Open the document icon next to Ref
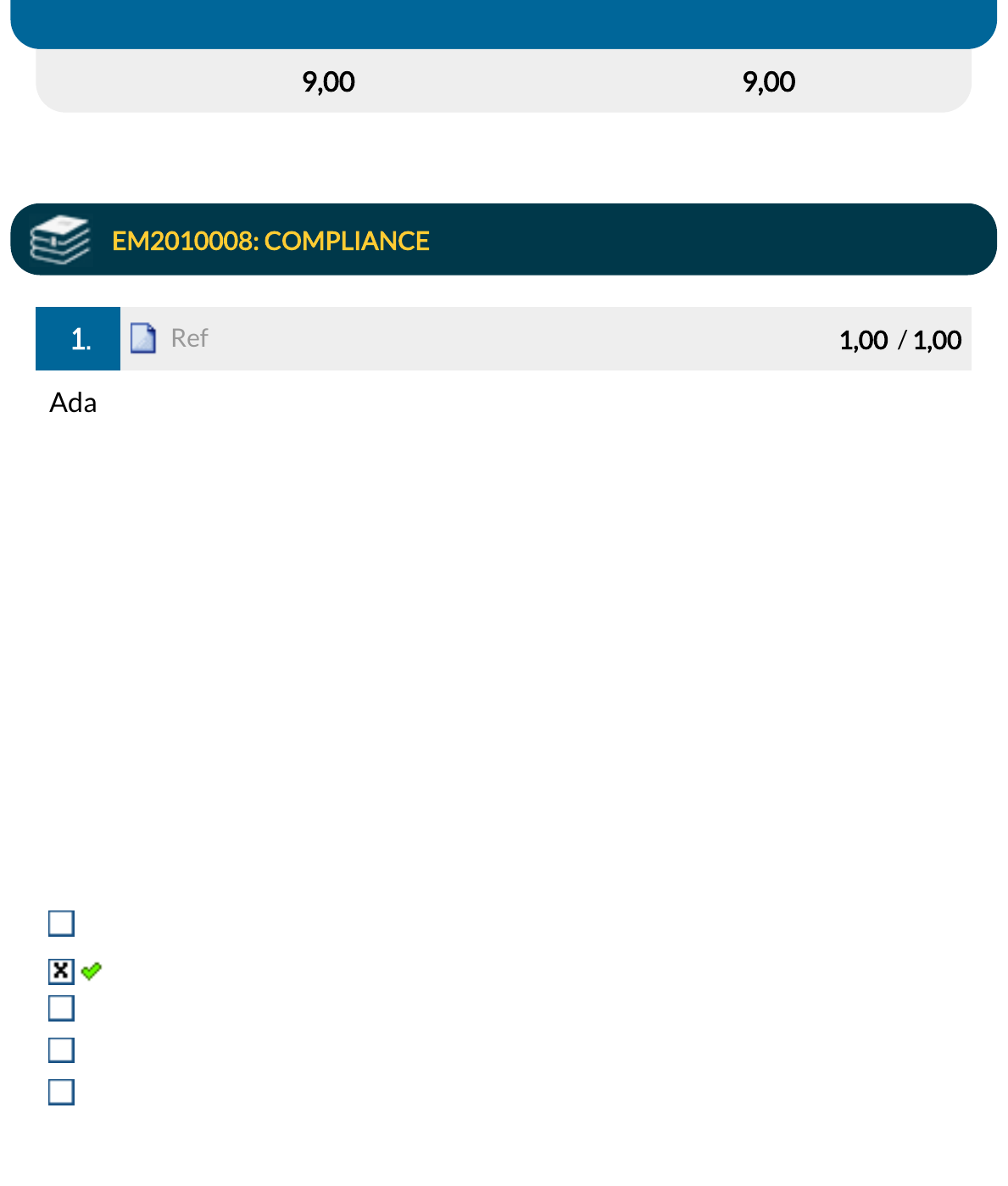Viewport: 1008px width, 1186px height. click(143, 338)
